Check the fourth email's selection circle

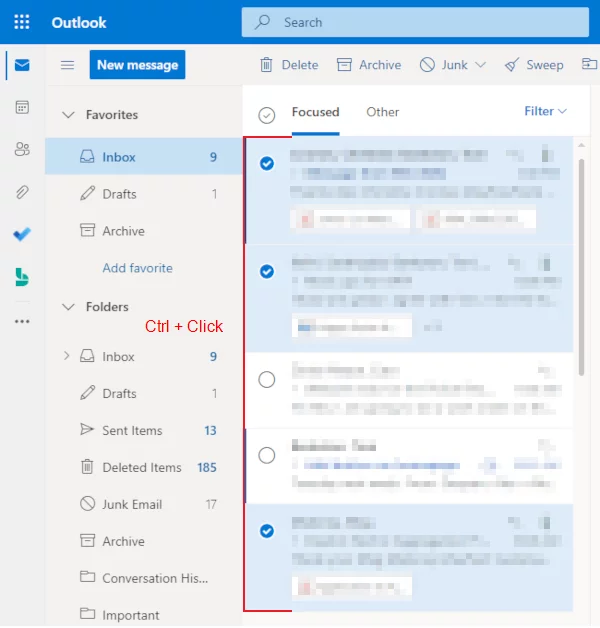tap(267, 455)
